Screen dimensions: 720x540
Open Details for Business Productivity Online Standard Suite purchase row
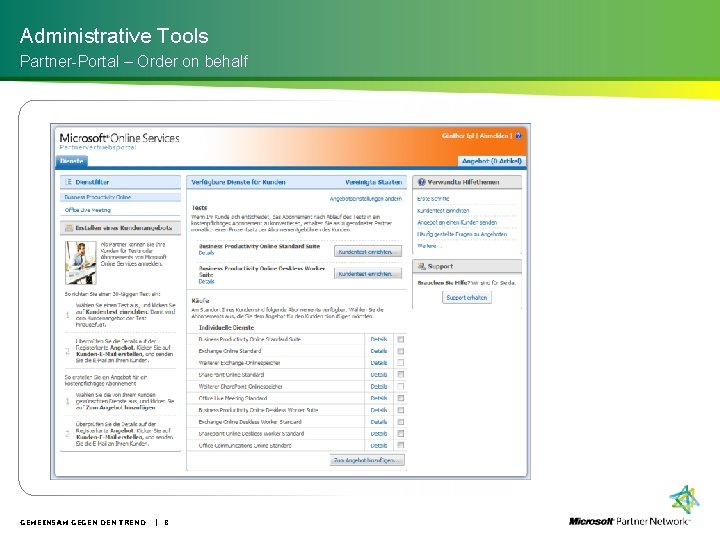coord(379,339)
